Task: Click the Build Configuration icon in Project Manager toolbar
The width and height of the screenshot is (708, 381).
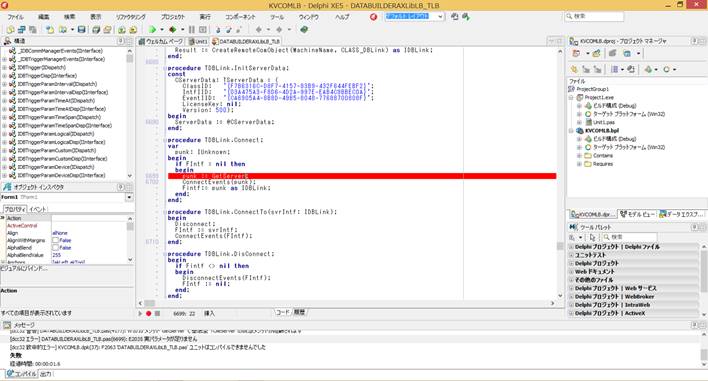Action: point(648,70)
